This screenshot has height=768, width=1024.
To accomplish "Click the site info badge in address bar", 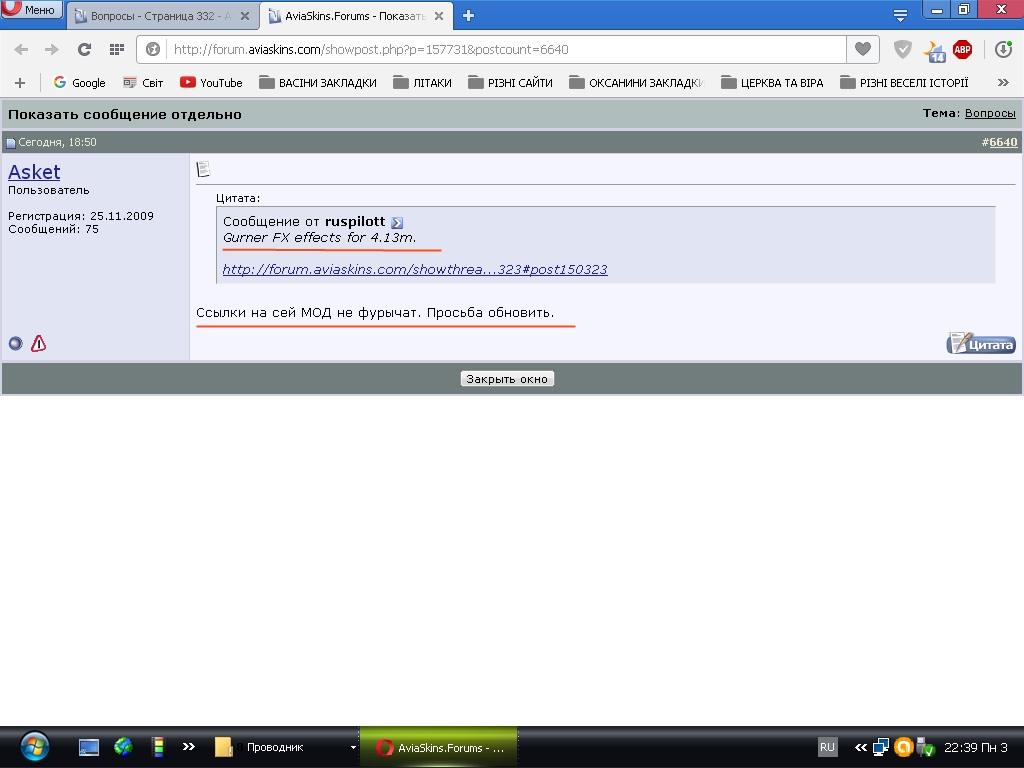I will coord(153,50).
